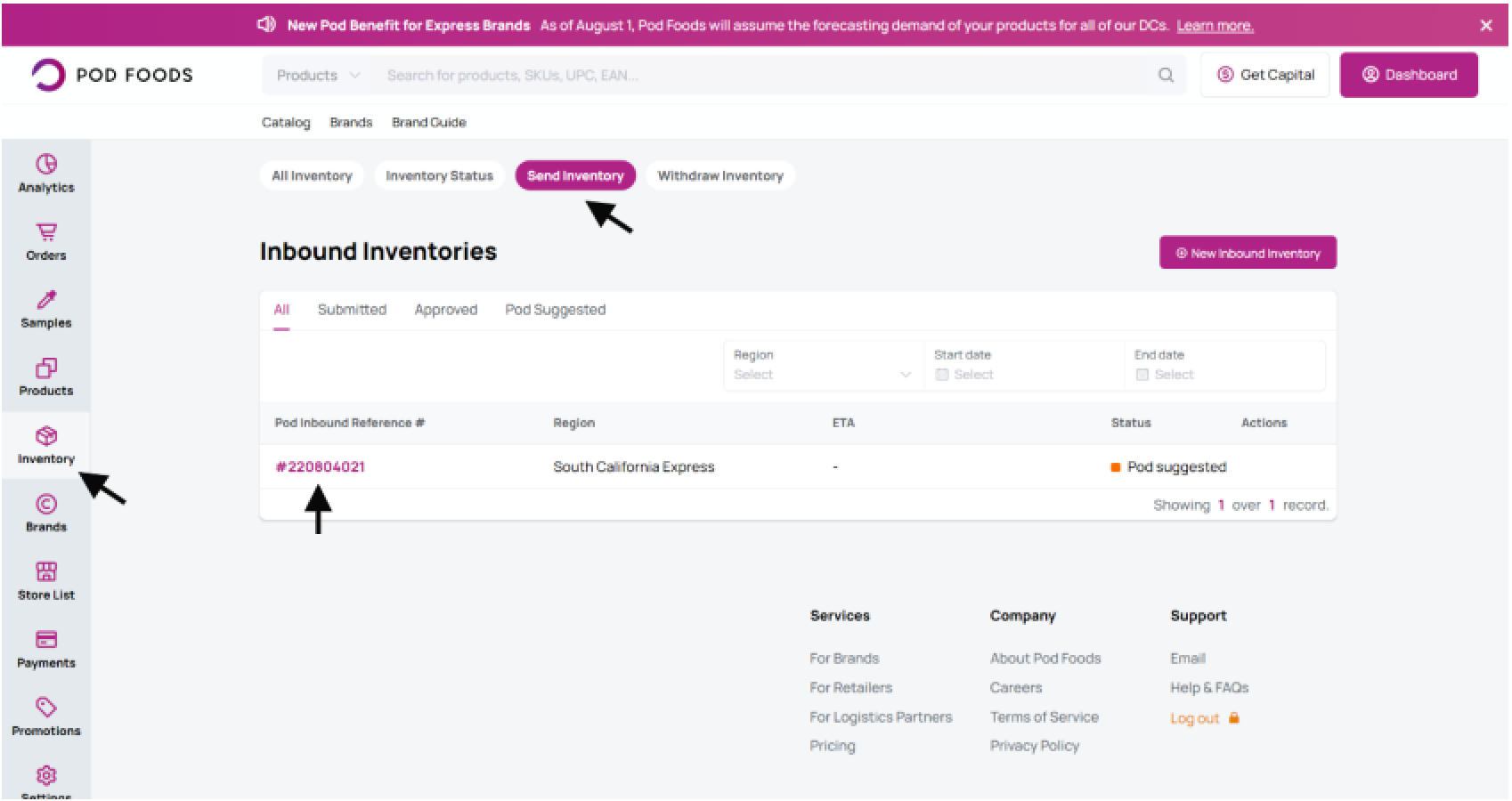
Task: Open Brands copyright icon in sidebar
Action: pyautogui.click(x=46, y=505)
